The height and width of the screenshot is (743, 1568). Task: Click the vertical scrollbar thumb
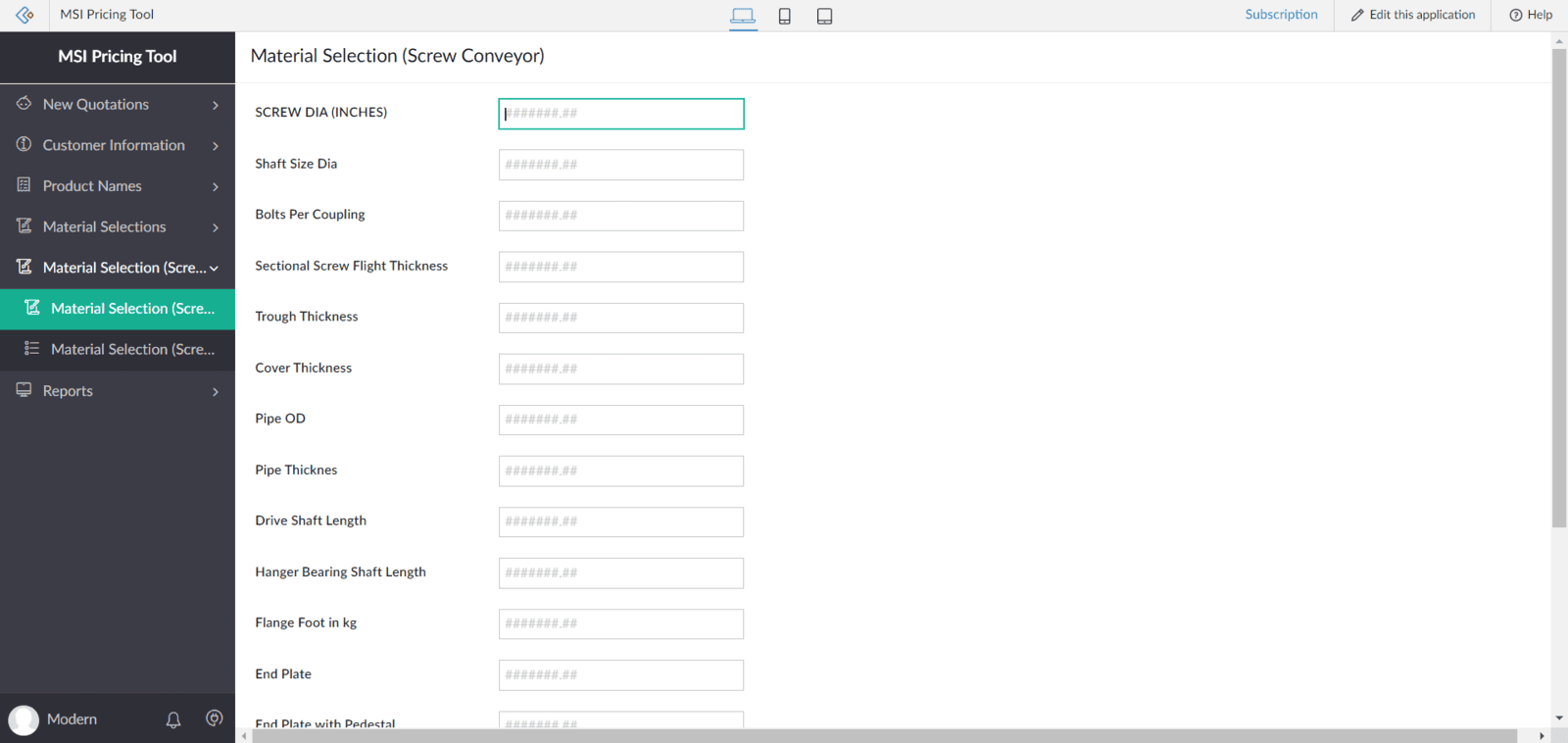click(x=1559, y=287)
